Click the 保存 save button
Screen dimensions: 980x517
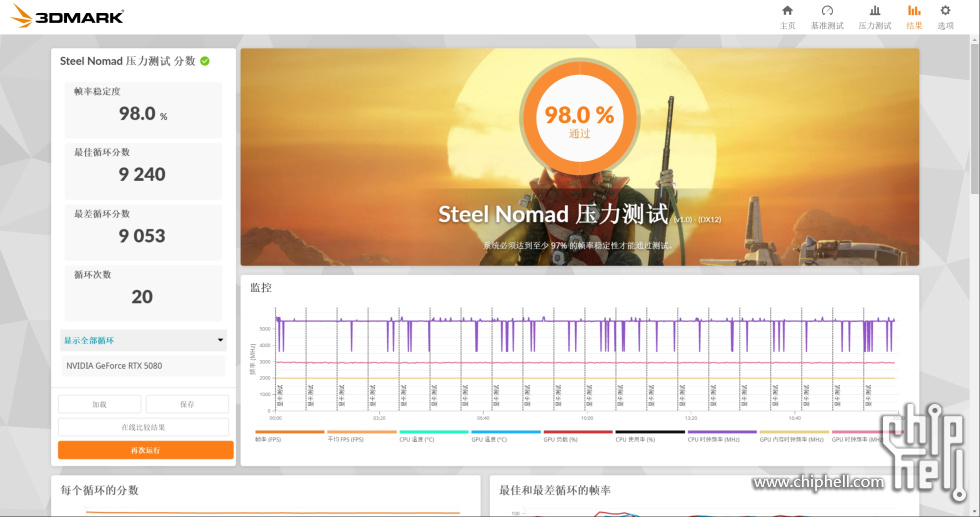click(x=187, y=404)
